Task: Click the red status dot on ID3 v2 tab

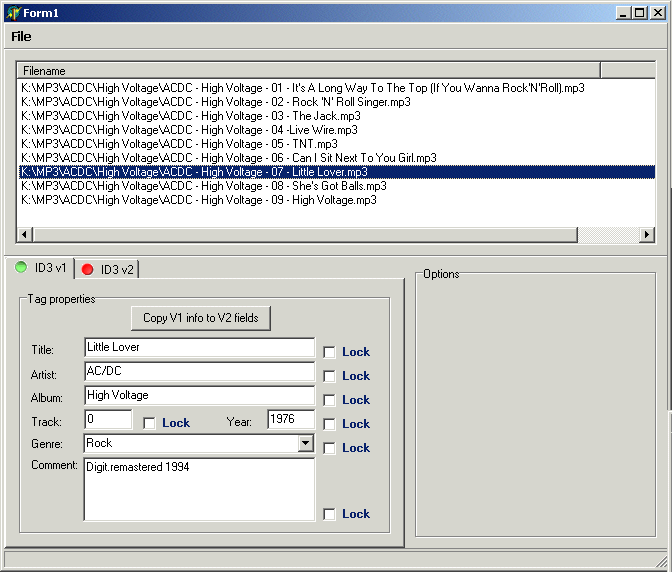Action: point(87,269)
